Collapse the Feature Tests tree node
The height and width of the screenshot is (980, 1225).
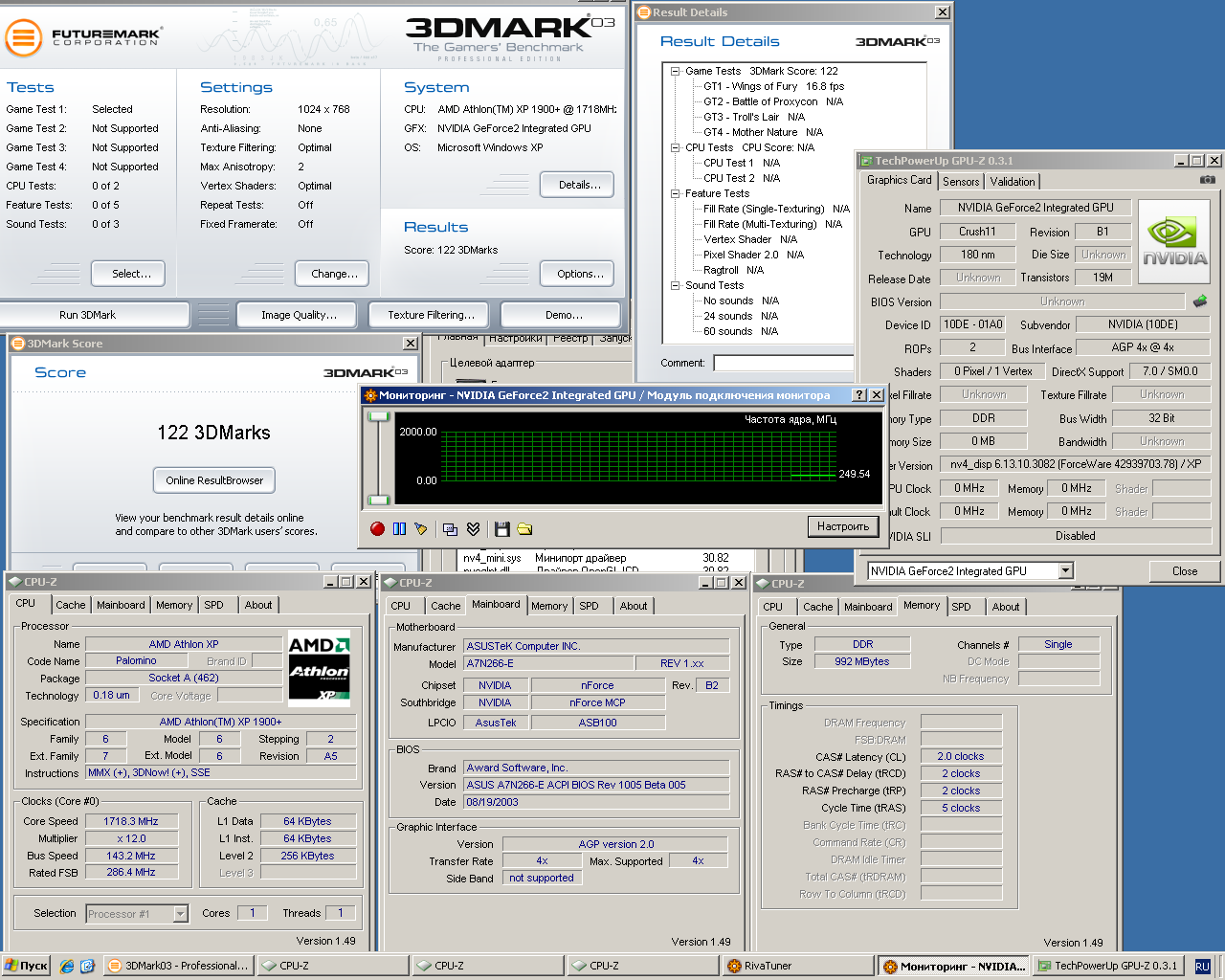coord(676,193)
